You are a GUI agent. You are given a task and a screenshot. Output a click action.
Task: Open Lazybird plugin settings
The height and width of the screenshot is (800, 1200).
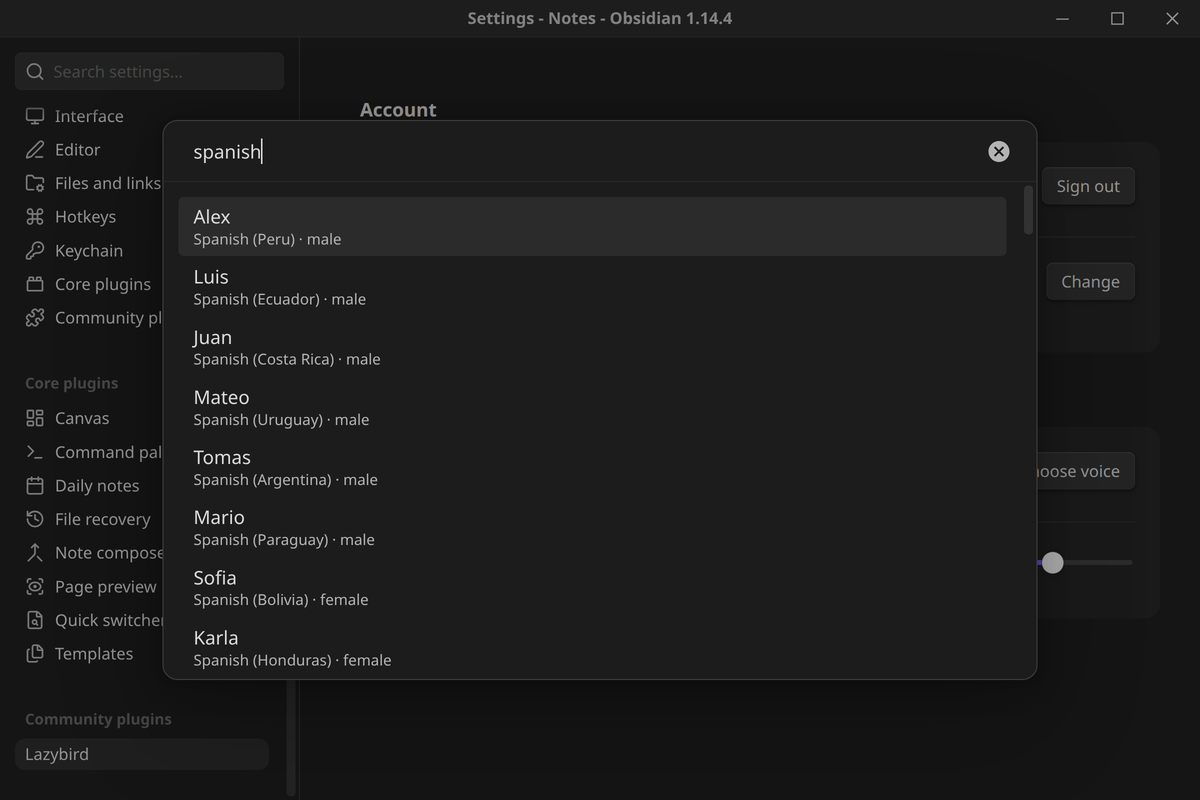[x=142, y=754]
